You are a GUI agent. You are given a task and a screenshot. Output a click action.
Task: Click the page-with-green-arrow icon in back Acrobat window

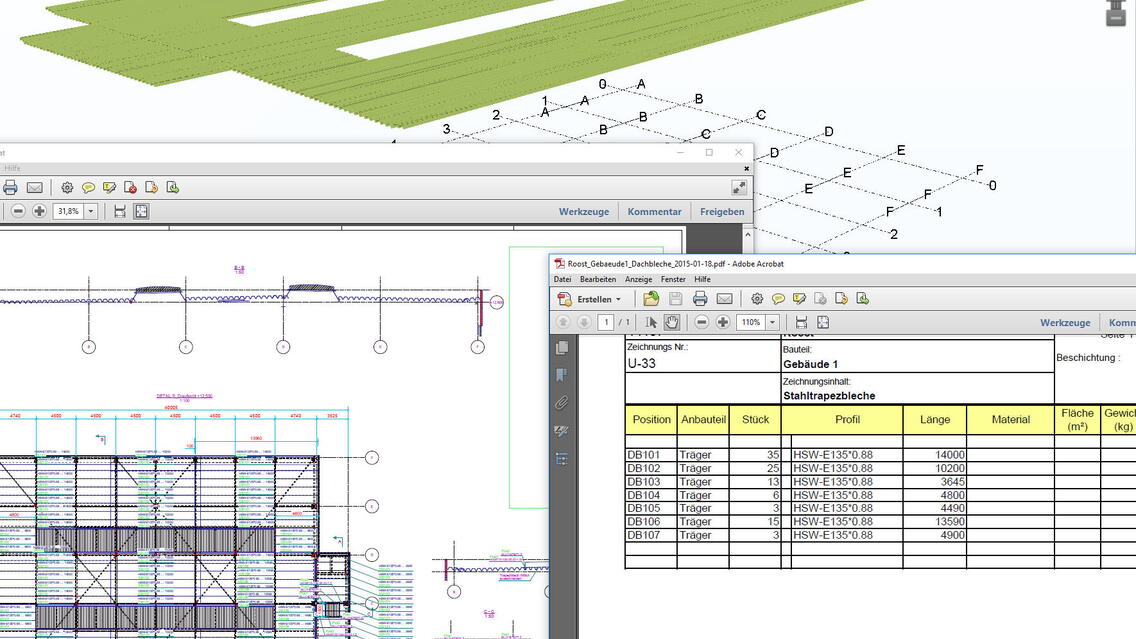pos(172,188)
